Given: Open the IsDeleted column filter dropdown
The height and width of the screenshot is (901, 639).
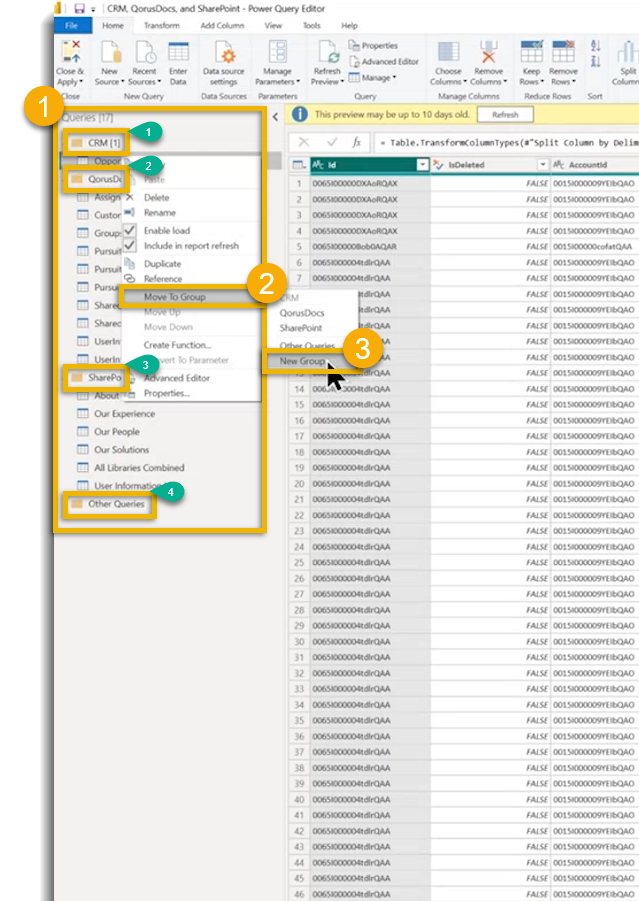Looking at the screenshot, I should pos(542,164).
